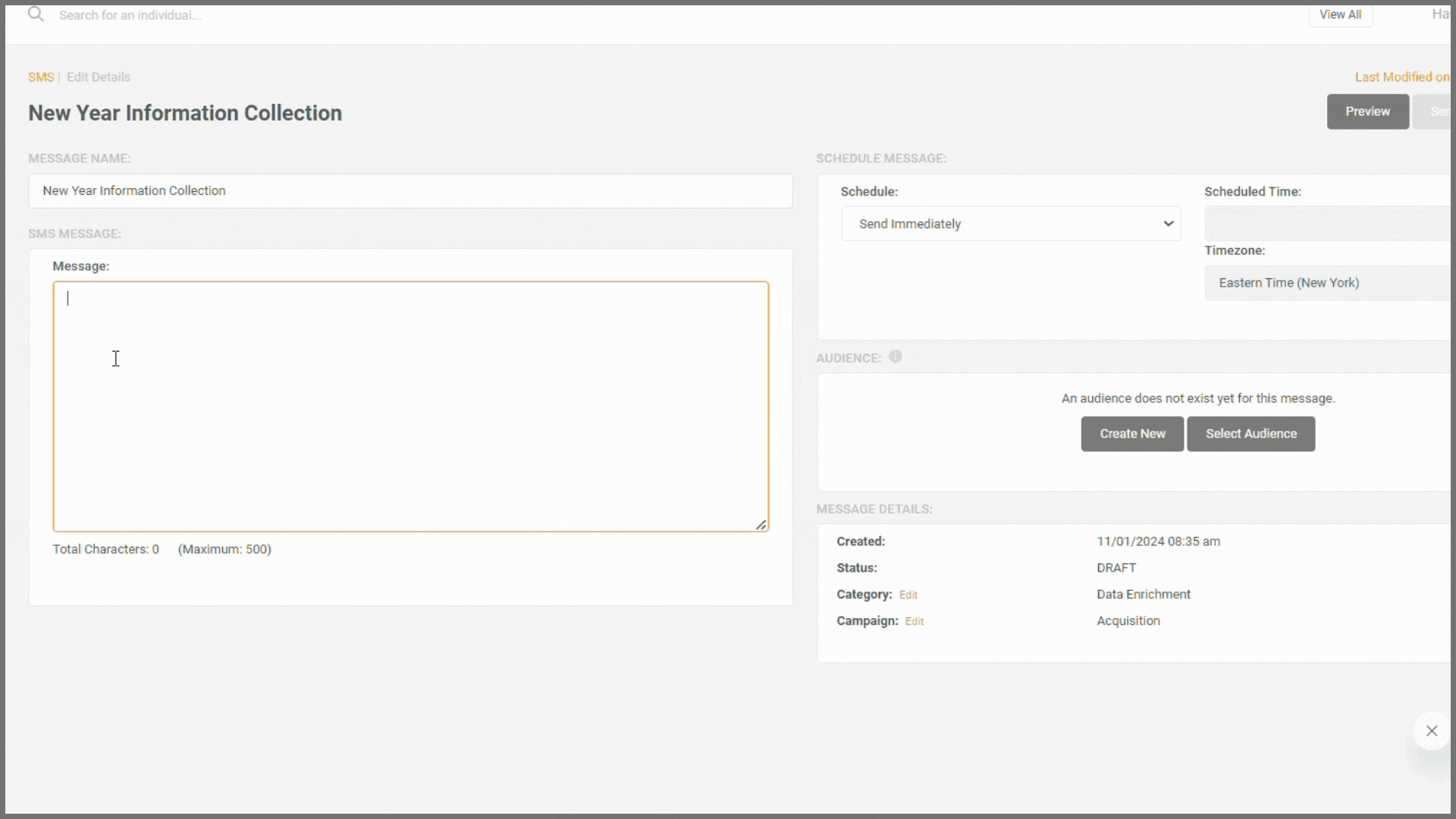
Task: Click inside the SMS Message textarea
Action: [410, 406]
